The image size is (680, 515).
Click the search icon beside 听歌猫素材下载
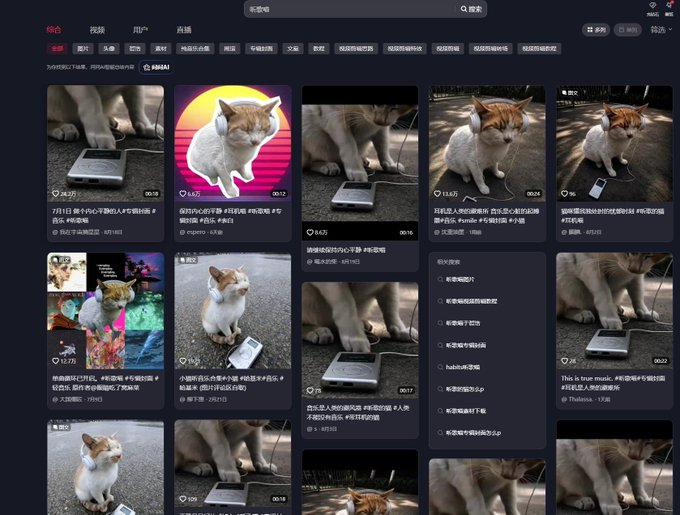tap(440, 411)
